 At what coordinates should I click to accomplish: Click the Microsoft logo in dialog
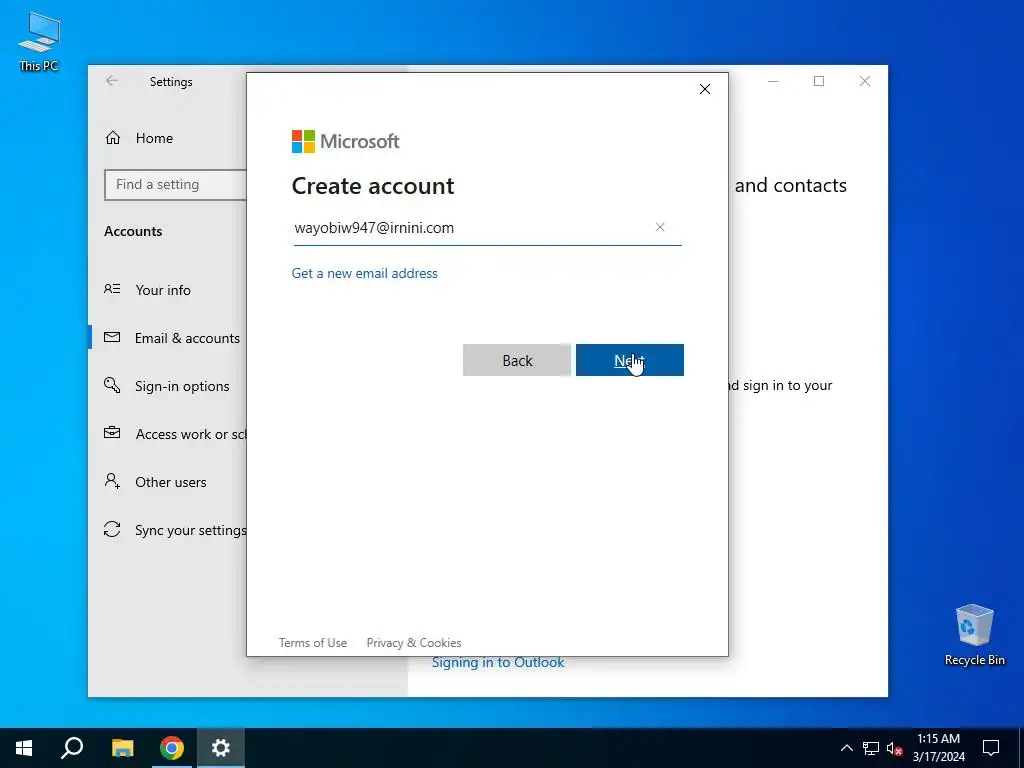click(x=345, y=141)
